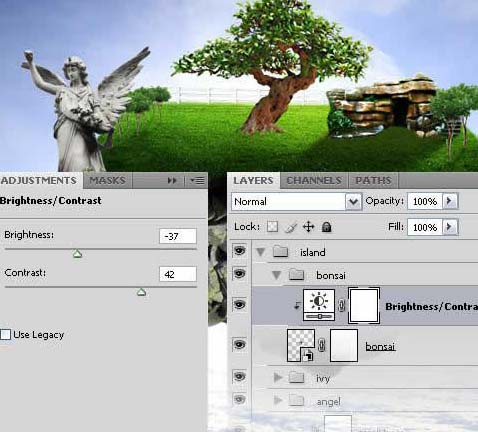Image resolution: width=478 pixels, height=432 pixels.
Task: Select the Brightness/Contrast layer mask thumbnail
Action: point(364,306)
